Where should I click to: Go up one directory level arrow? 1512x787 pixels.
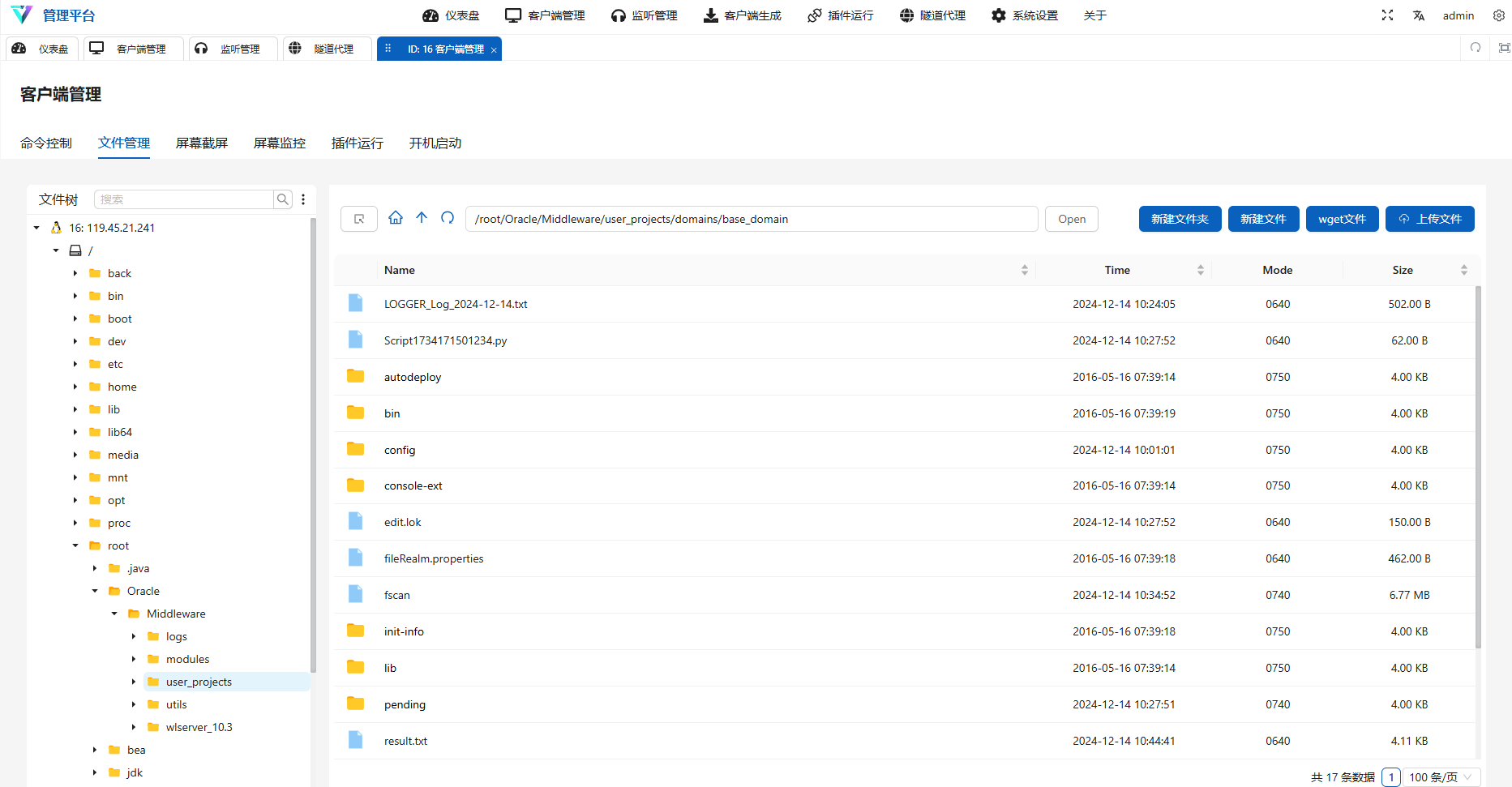tap(422, 218)
